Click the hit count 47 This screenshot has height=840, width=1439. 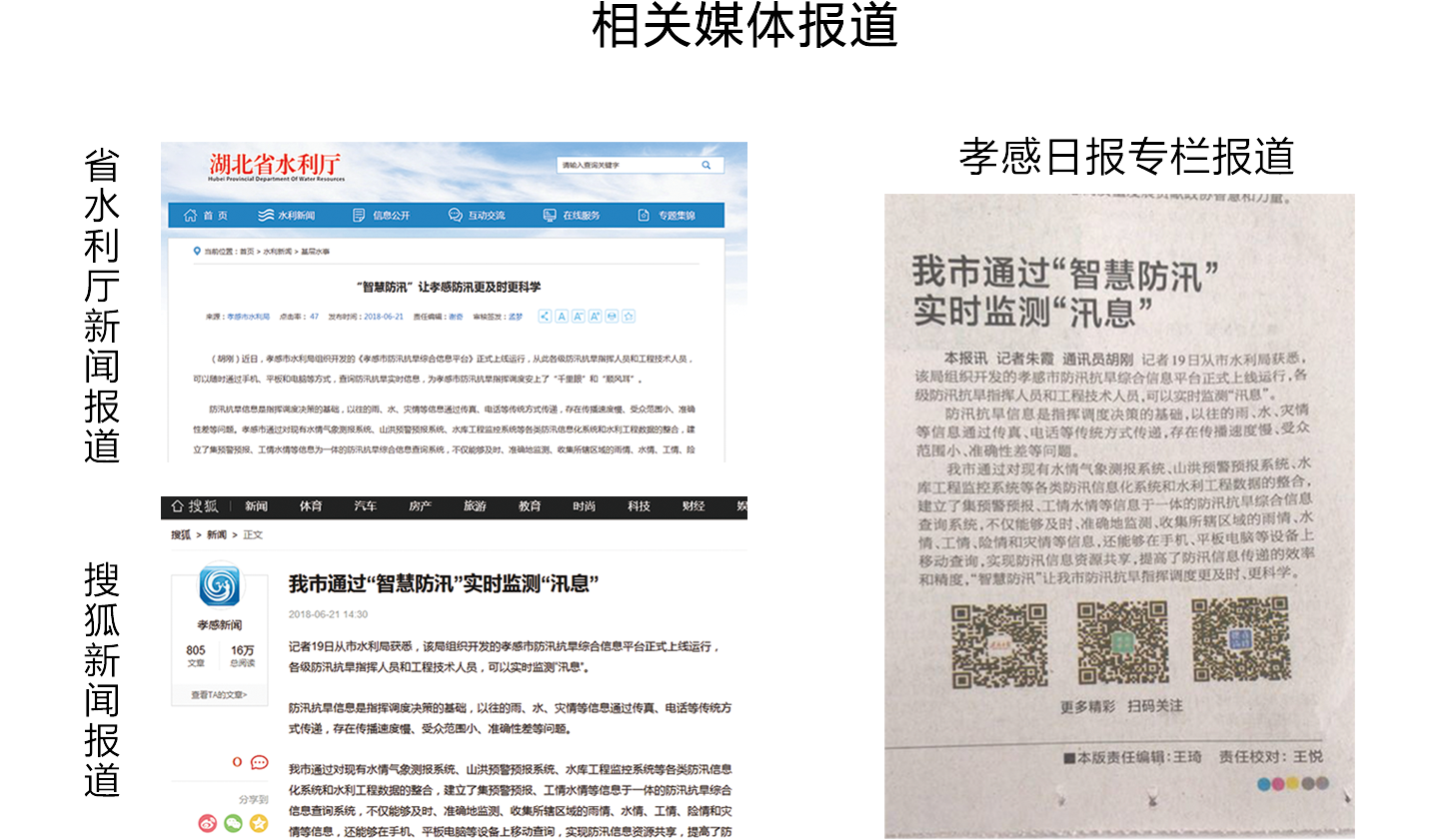(x=314, y=317)
